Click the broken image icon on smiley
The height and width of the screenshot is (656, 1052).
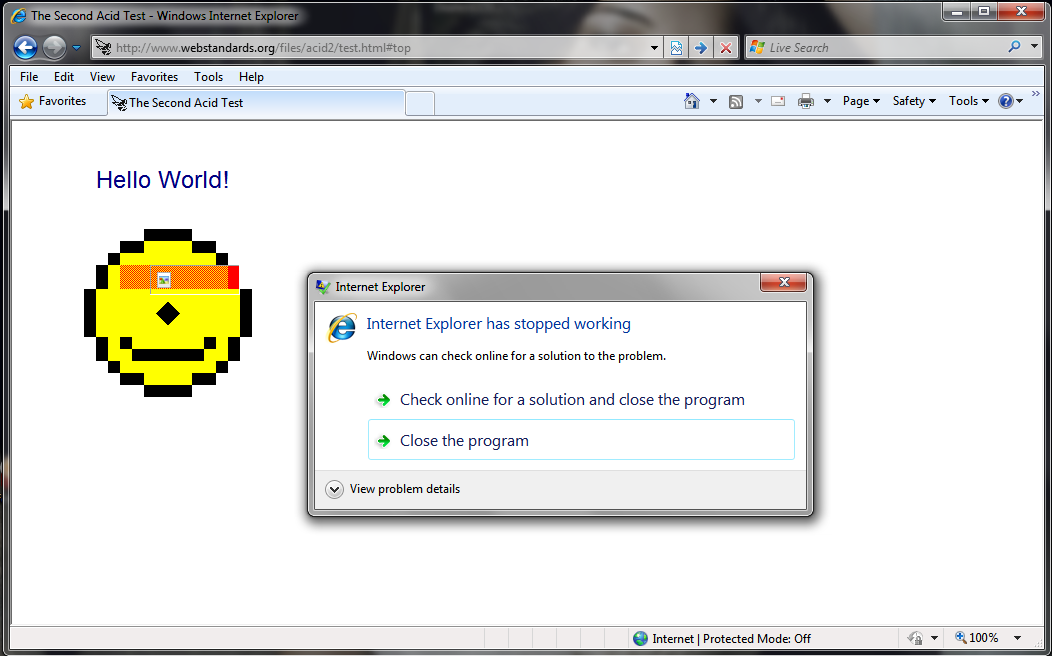pyautogui.click(x=164, y=280)
